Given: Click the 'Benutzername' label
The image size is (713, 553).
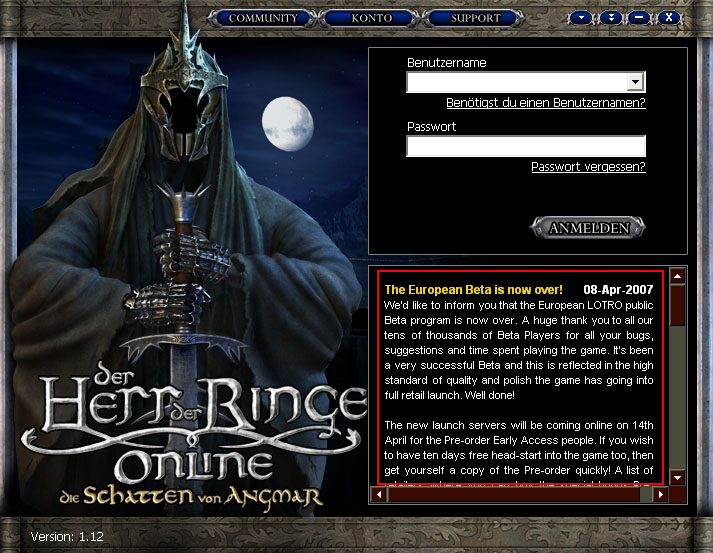Looking at the screenshot, I should pyautogui.click(x=447, y=63).
